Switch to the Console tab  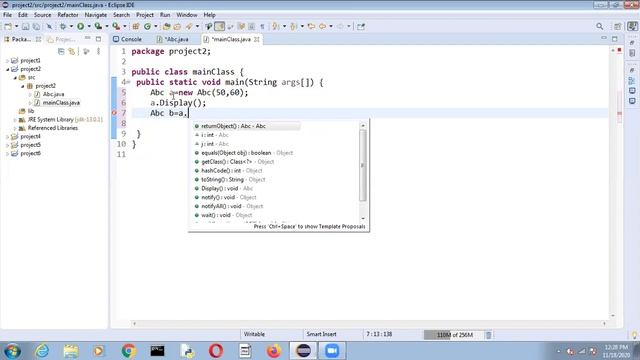(x=128, y=39)
